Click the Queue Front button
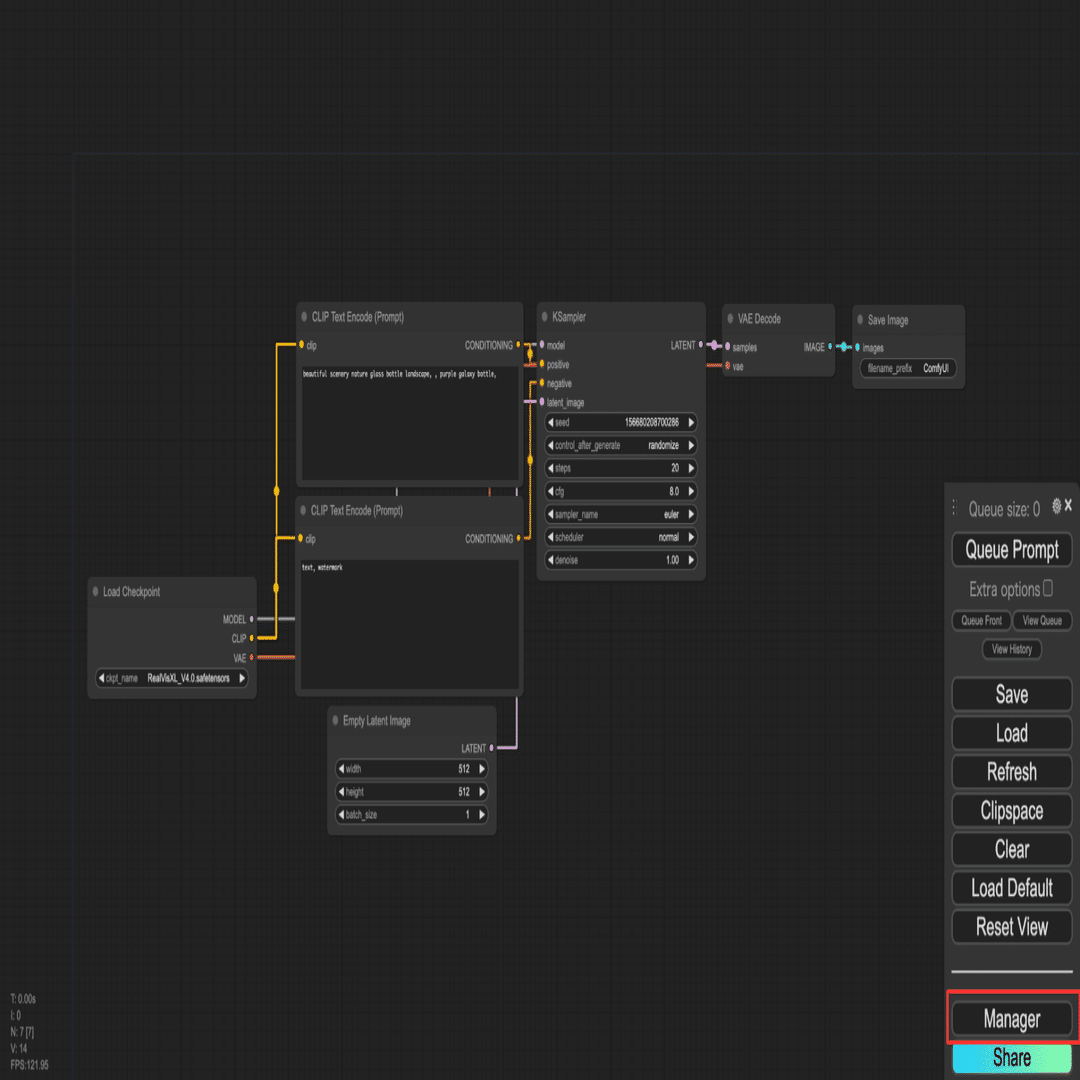Screen dimensions: 1080x1080 (982, 621)
